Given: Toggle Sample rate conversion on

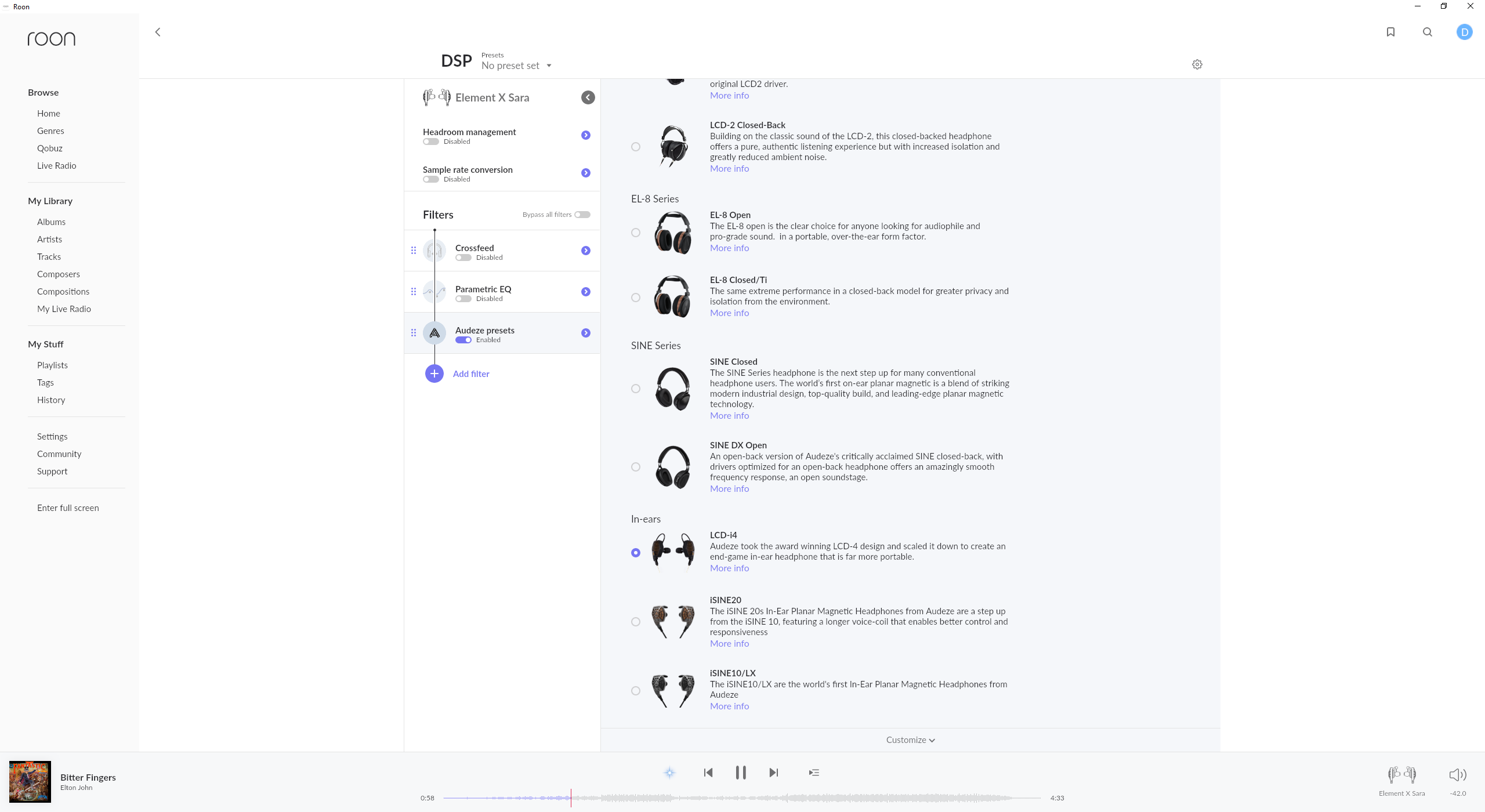Looking at the screenshot, I should tap(430, 179).
